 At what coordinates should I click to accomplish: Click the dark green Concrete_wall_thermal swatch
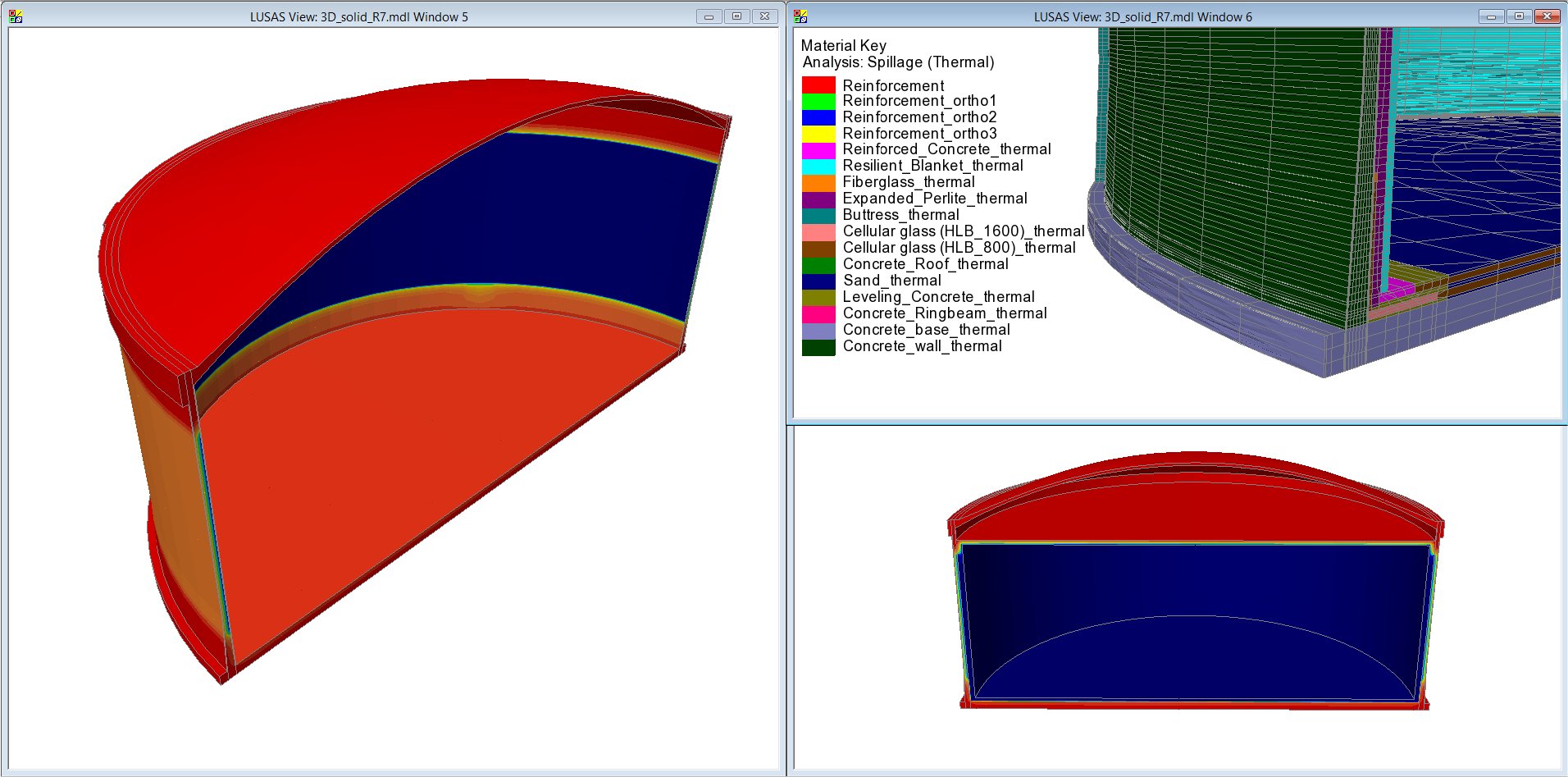click(x=818, y=347)
